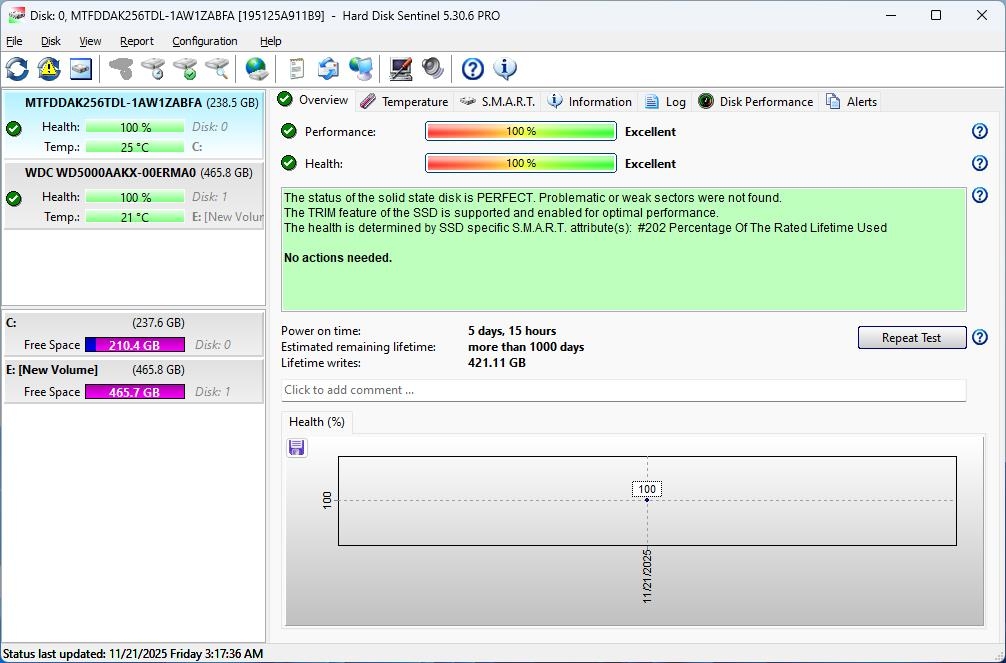The height and width of the screenshot is (663, 1006).
Task: Open the Configuration menu
Action: coord(204,41)
